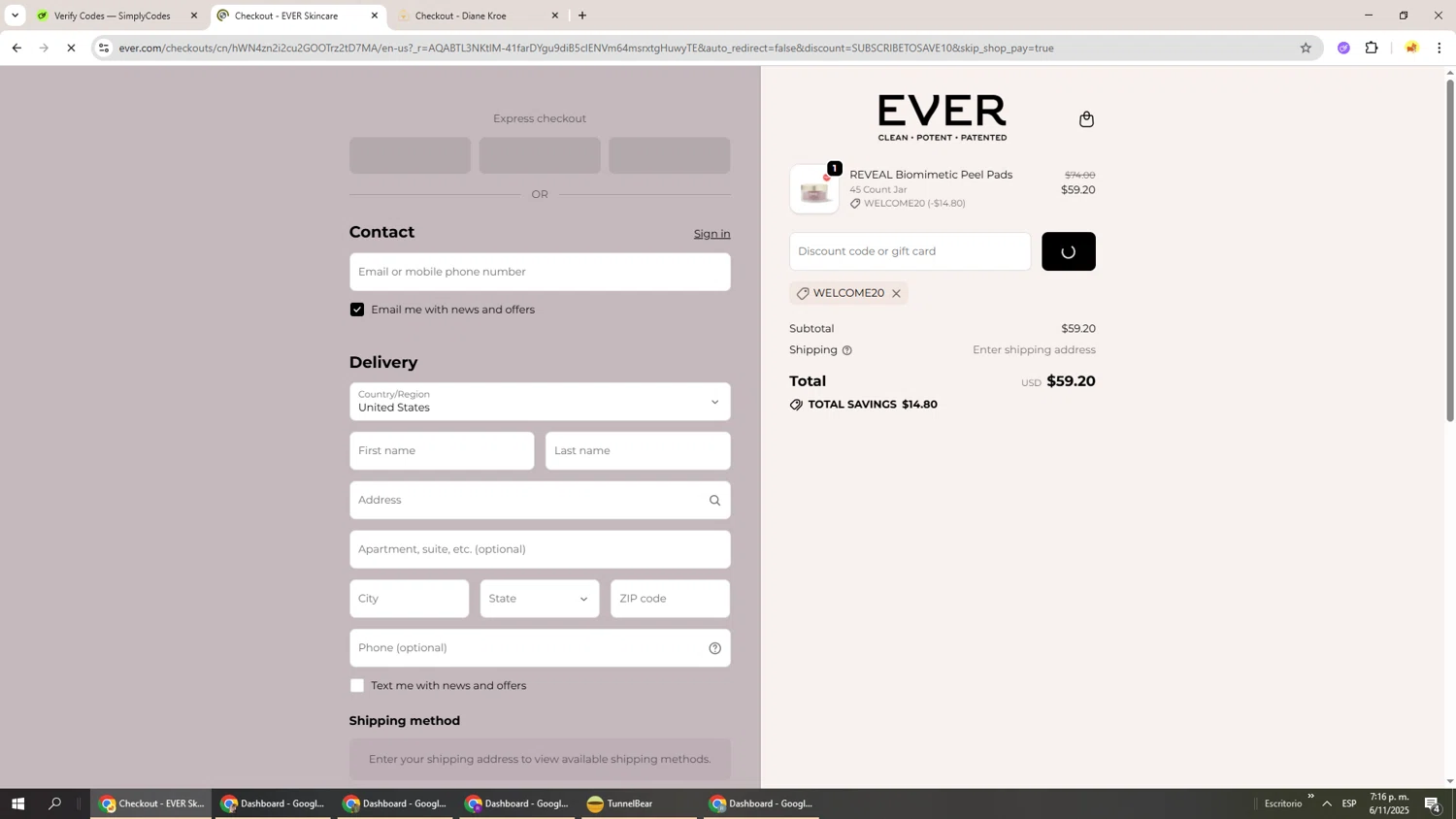Image resolution: width=1456 pixels, height=819 pixels.
Task: Stop loading the page
Action: [71, 48]
